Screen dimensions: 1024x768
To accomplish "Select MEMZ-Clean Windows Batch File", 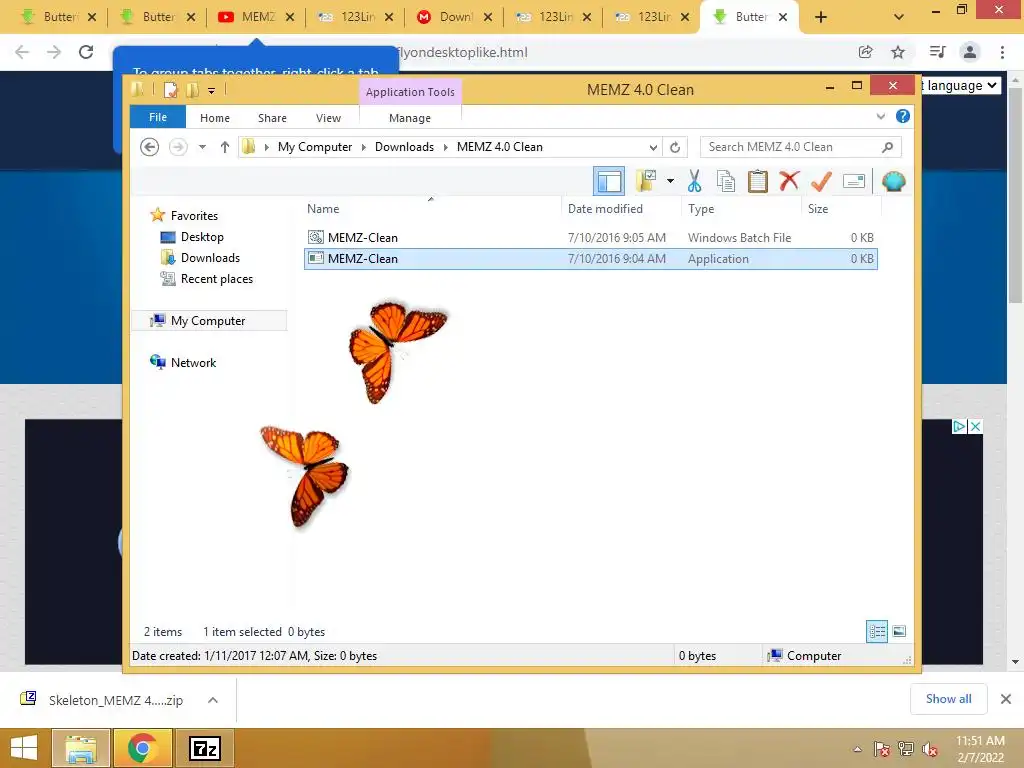I will pos(590,238).
